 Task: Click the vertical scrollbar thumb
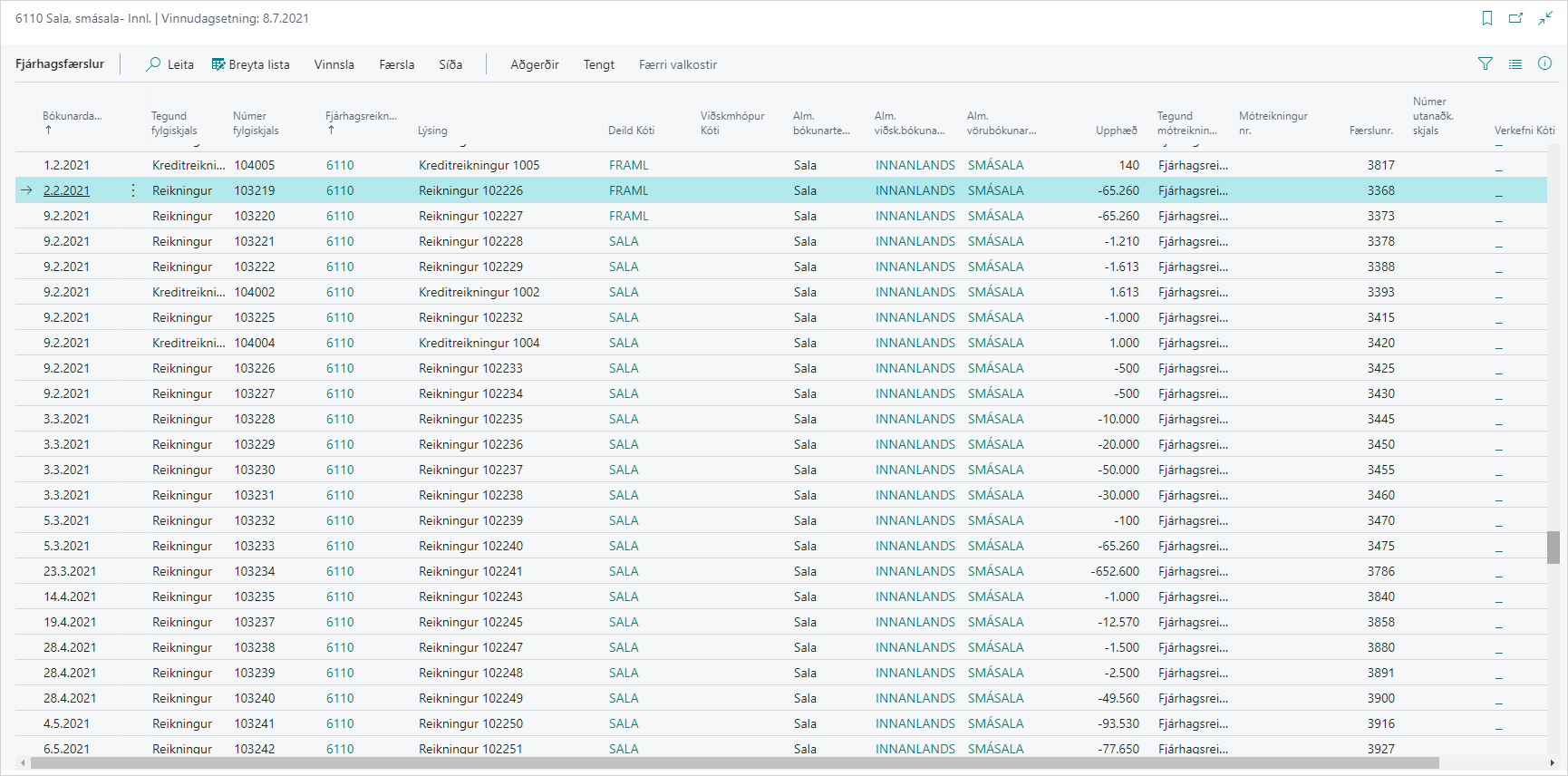[x=1553, y=548]
